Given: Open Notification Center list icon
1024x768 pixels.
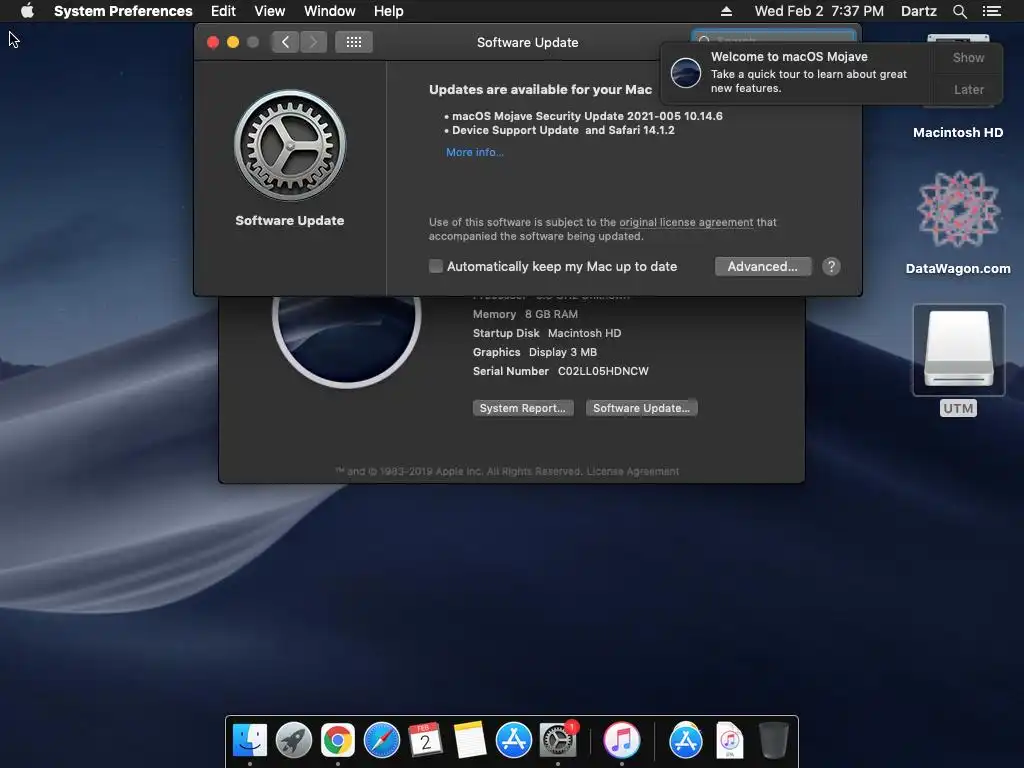Looking at the screenshot, I should coord(992,11).
